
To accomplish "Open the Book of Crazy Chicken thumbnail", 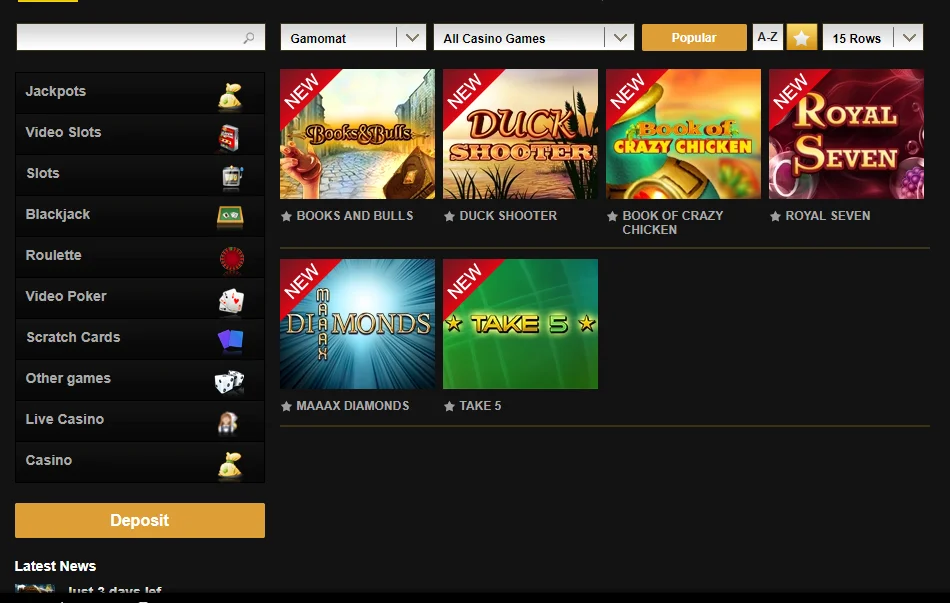I will click(683, 134).
